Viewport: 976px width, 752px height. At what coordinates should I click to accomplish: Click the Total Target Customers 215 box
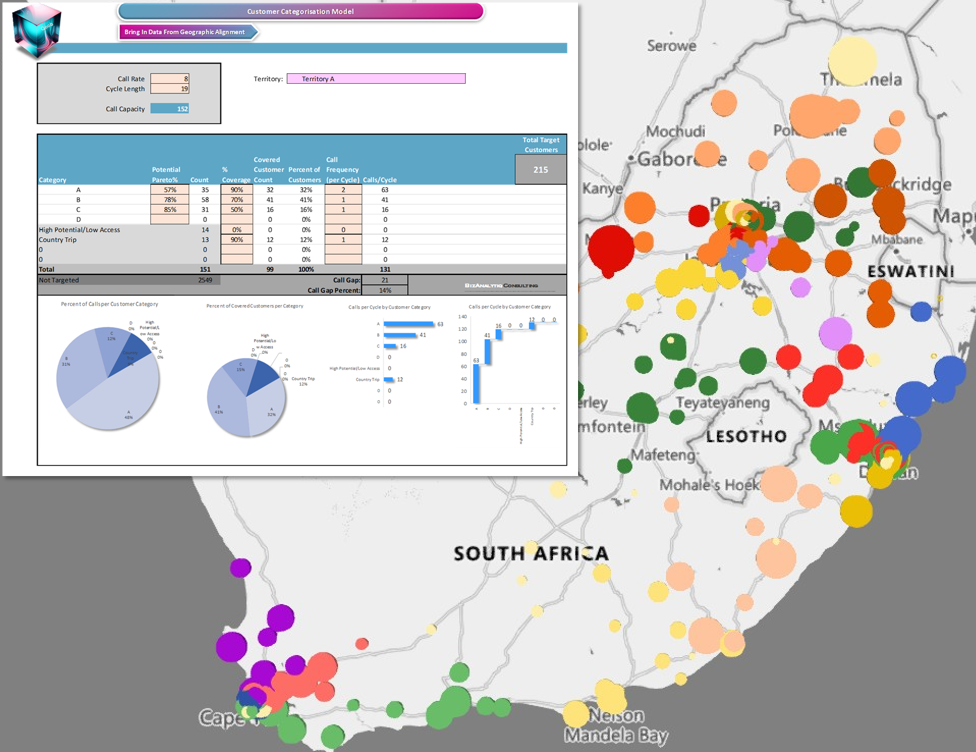click(540, 170)
